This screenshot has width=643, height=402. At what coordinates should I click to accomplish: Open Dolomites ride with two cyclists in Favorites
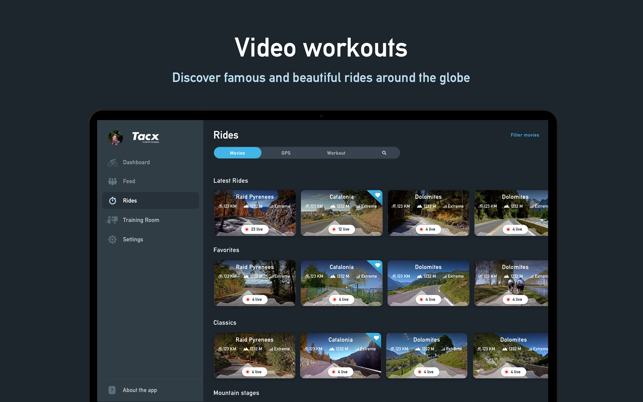[511, 283]
